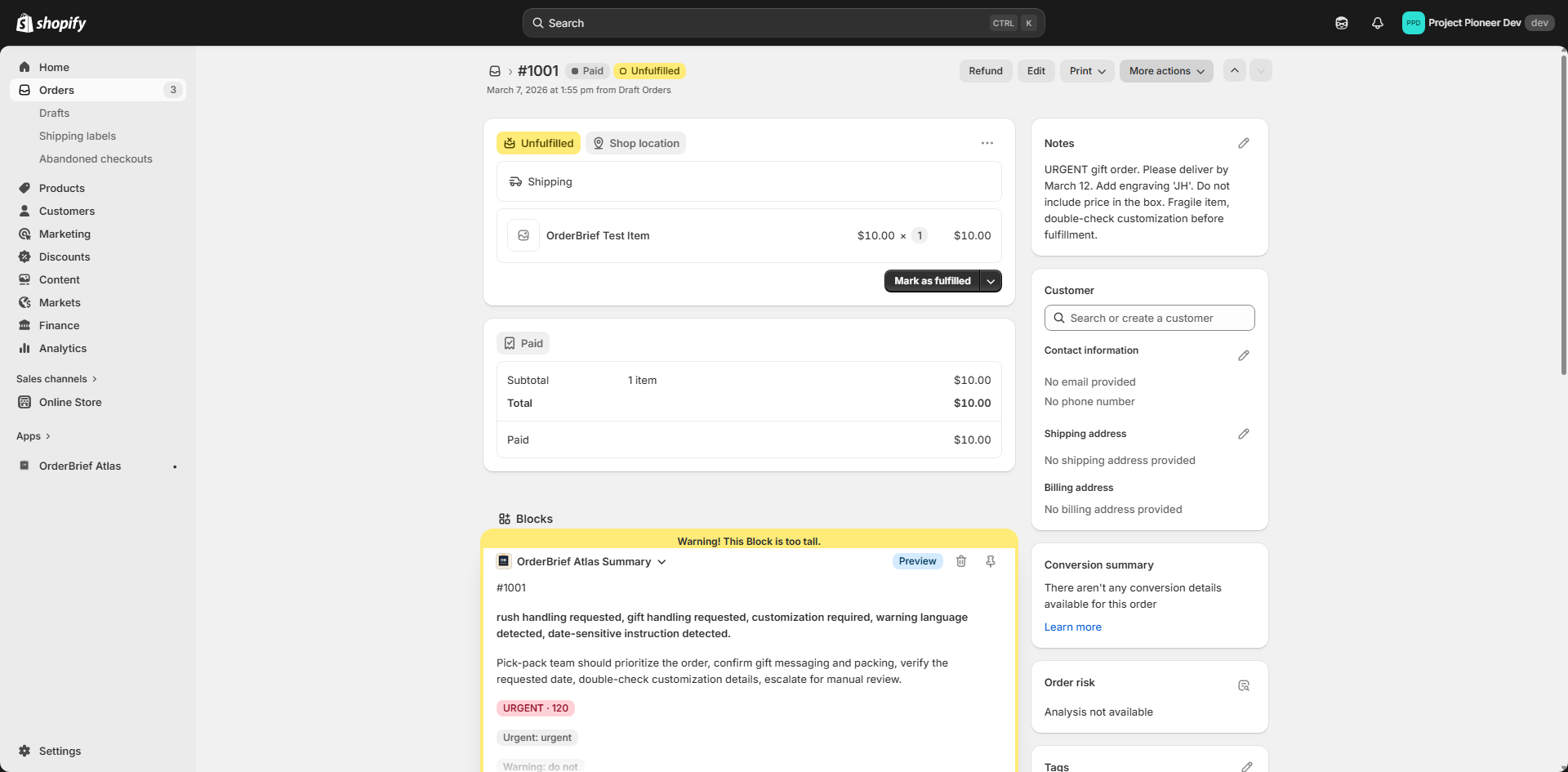Click the Content icon in sidebar
The image size is (1568, 772).
pos(24,279)
